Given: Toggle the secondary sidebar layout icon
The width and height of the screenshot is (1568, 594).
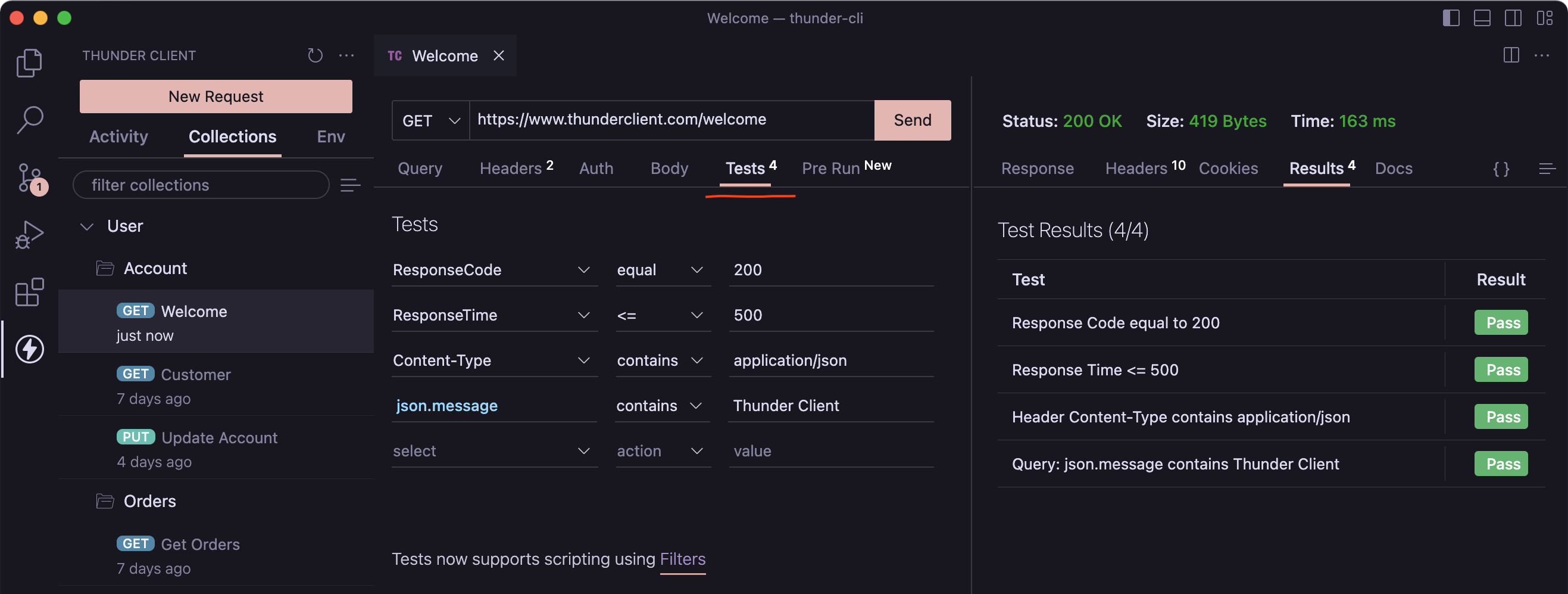Looking at the screenshot, I should click(1513, 18).
